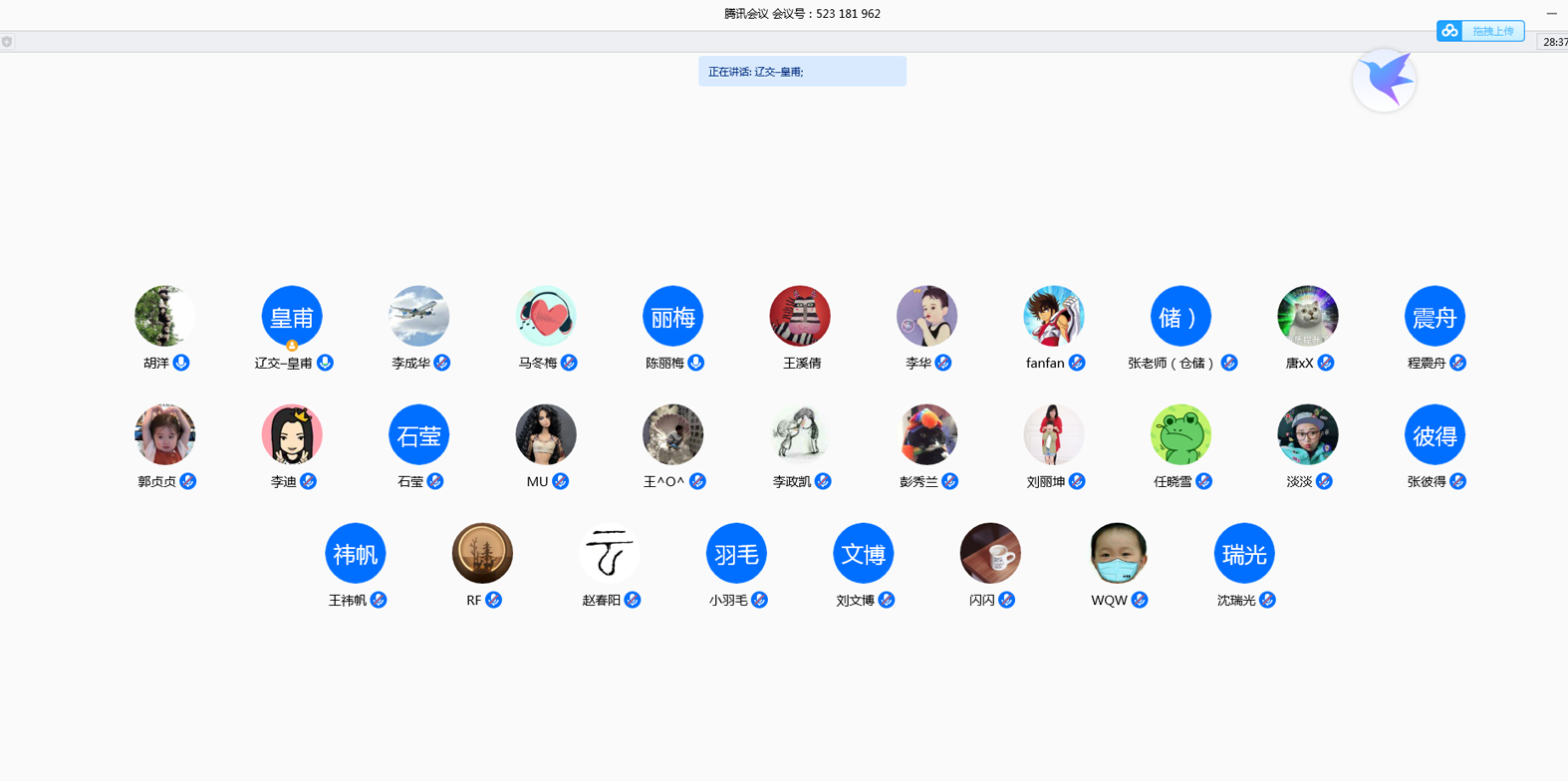1568x781 pixels.
Task: Click the blue 皇甫 avatar circle
Action: point(292,316)
